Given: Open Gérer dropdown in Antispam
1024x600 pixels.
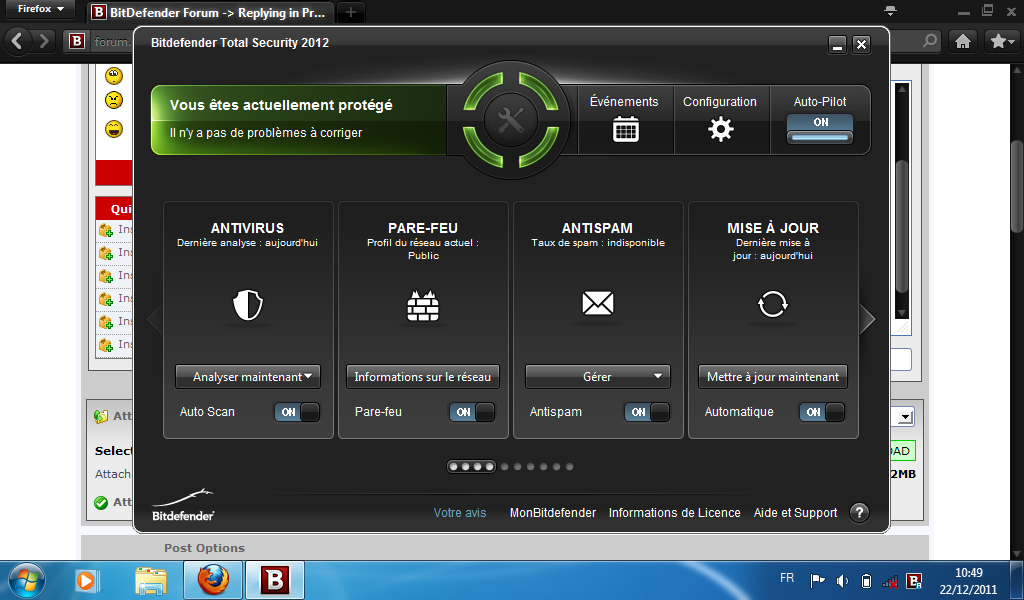Looking at the screenshot, I should point(598,377).
